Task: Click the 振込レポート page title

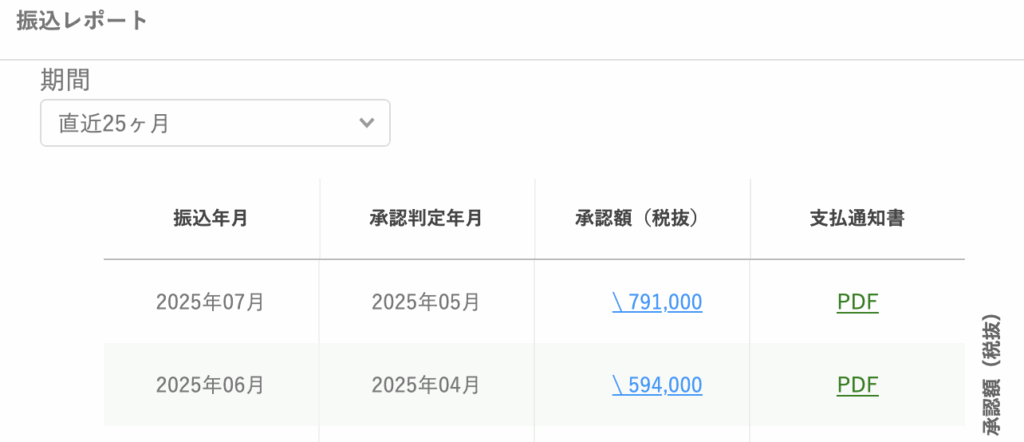Action: click(x=82, y=20)
